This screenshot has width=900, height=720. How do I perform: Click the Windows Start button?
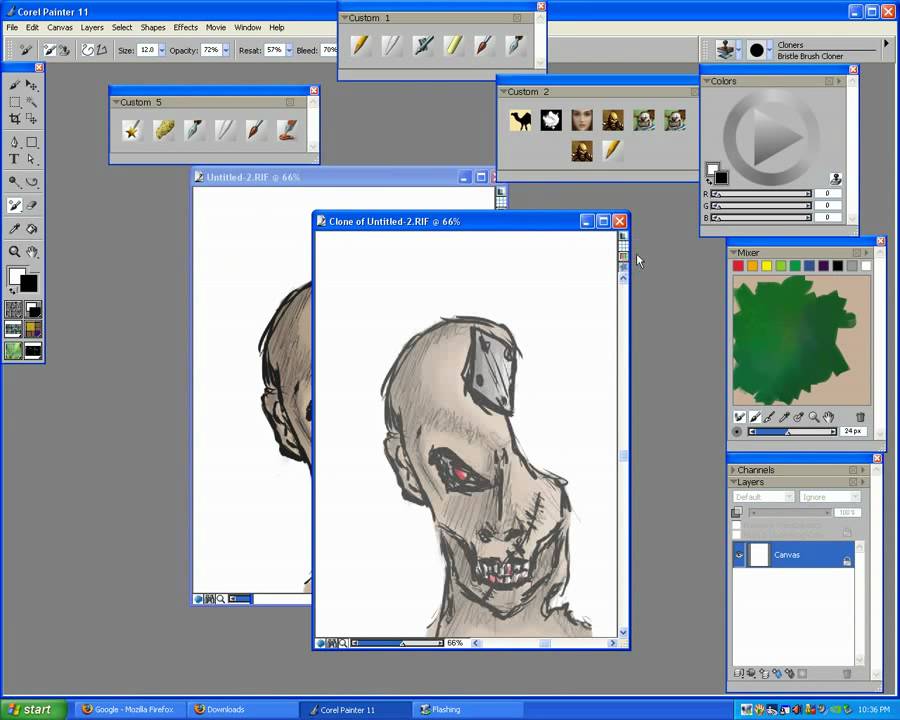(x=33, y=709)
